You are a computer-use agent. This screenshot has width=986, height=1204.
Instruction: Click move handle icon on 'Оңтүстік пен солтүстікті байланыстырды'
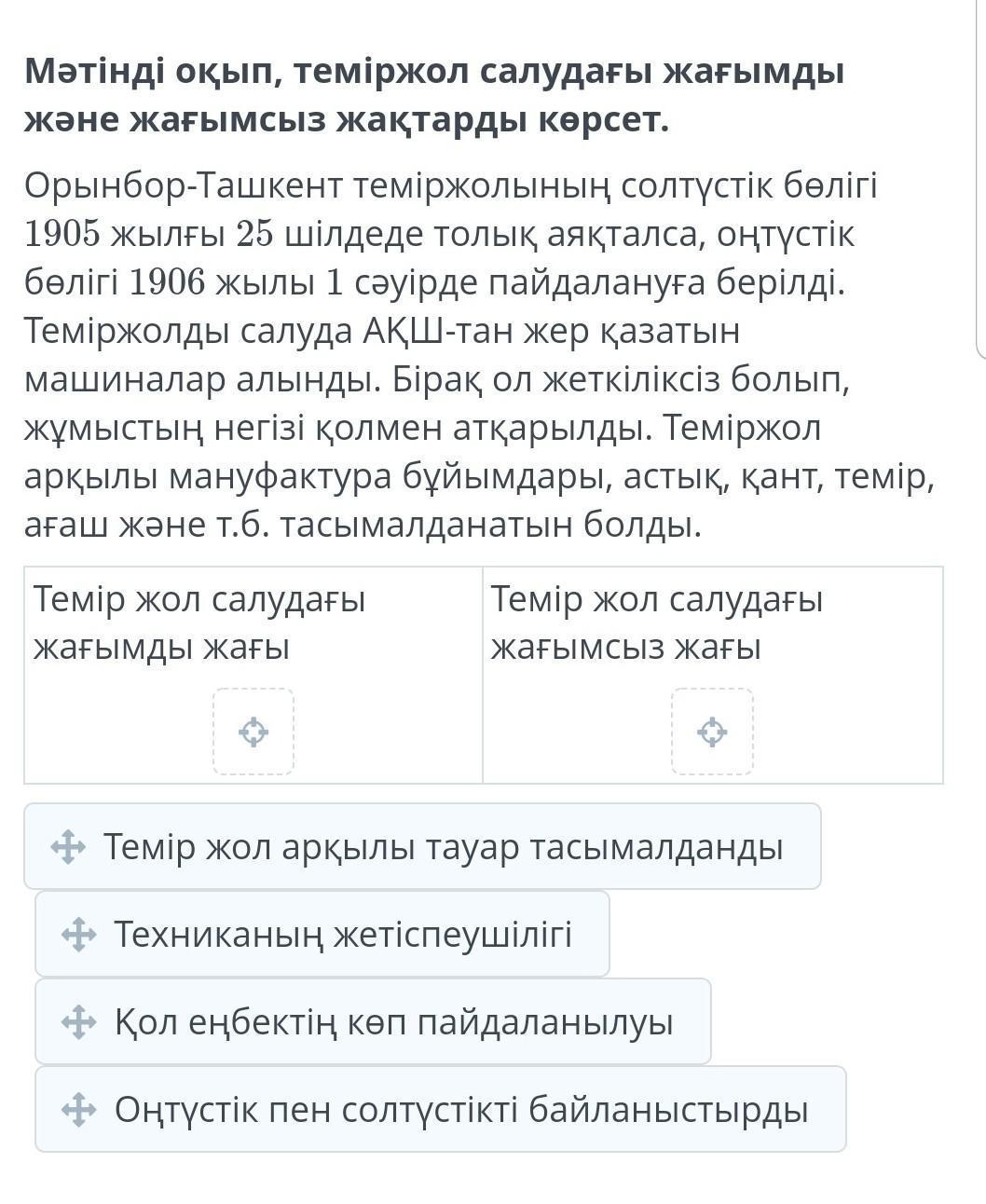pyautogui.click(x=78, y=1110)
